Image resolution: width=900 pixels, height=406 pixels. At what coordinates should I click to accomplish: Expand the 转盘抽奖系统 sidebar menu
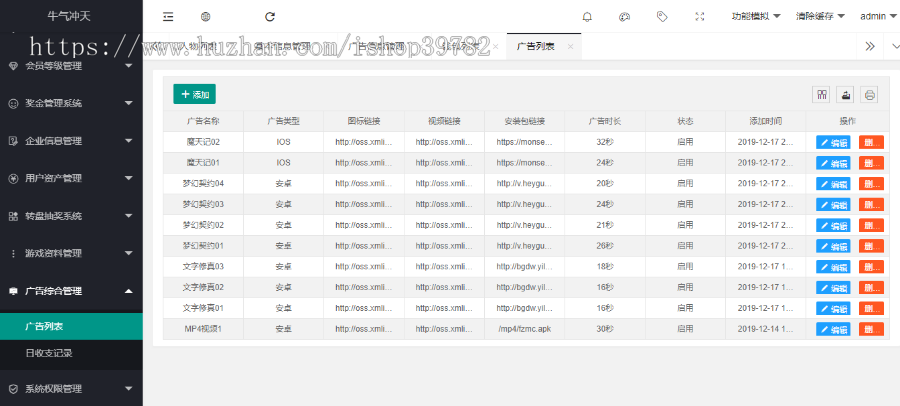point(71,216)
